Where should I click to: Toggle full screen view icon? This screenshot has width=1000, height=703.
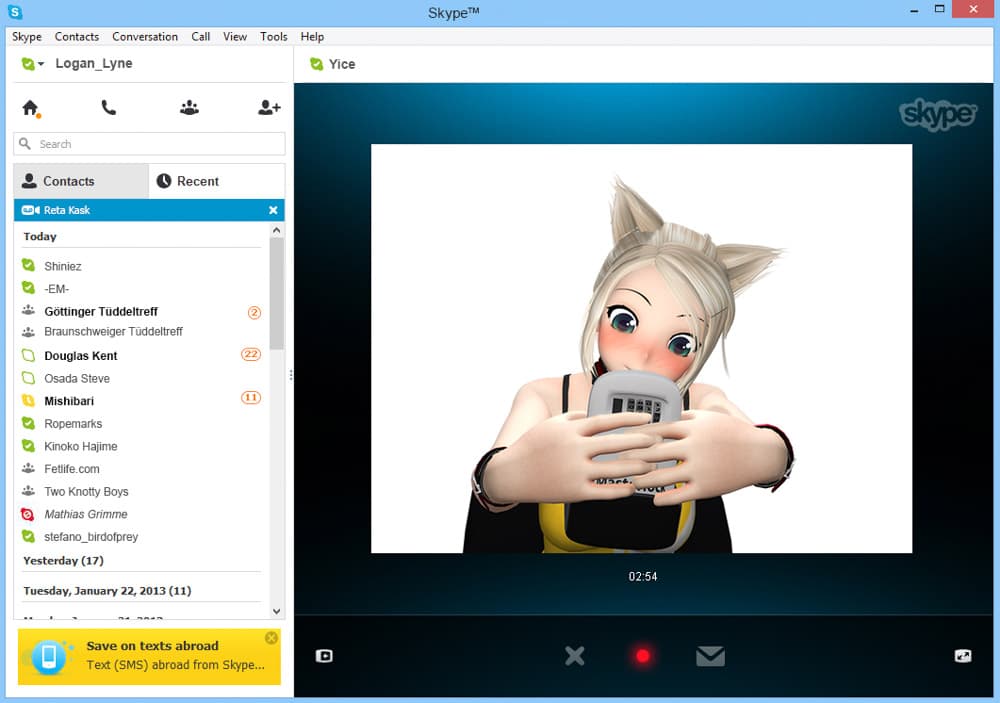(962, 656)
